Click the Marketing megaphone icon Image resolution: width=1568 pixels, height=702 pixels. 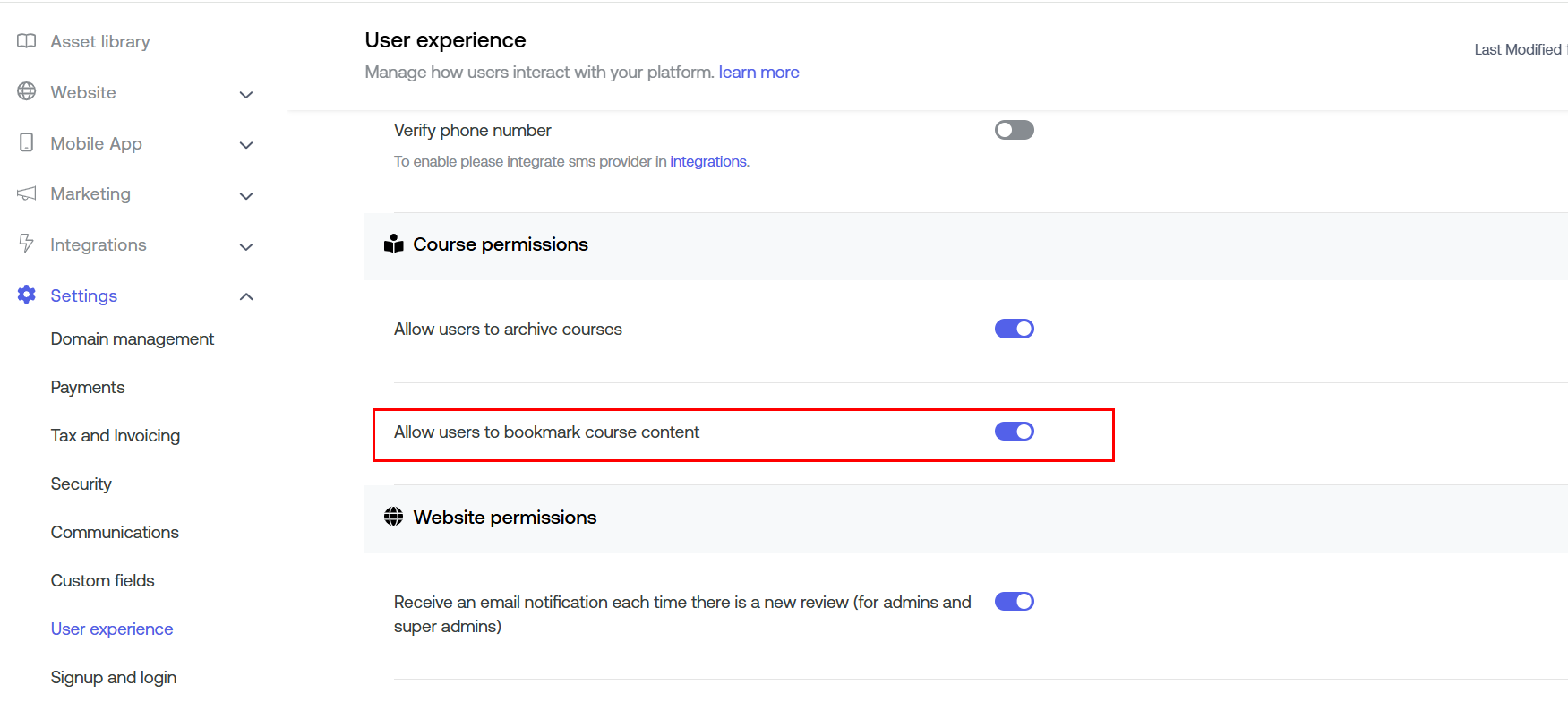(27, 193)
